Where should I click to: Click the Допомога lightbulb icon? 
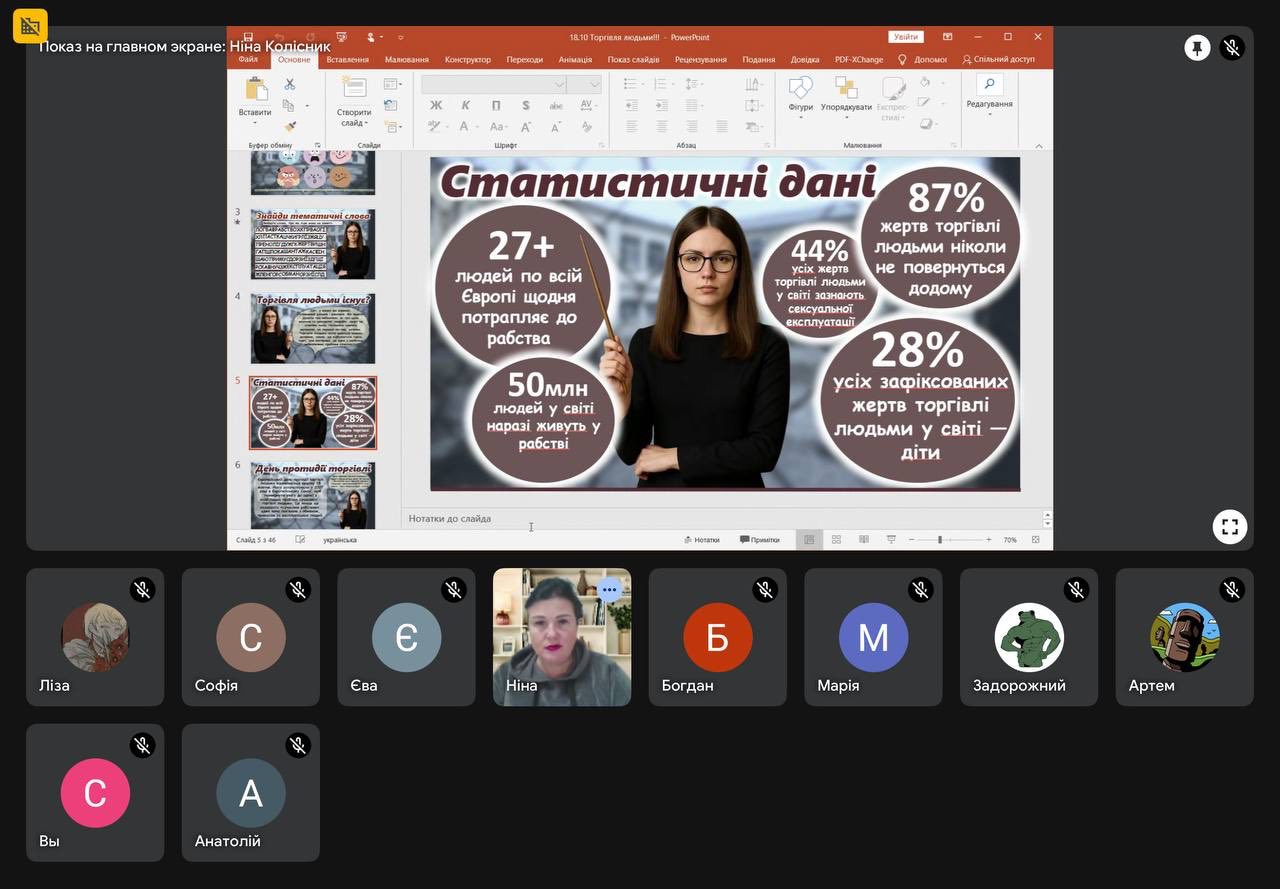point(902,60)
